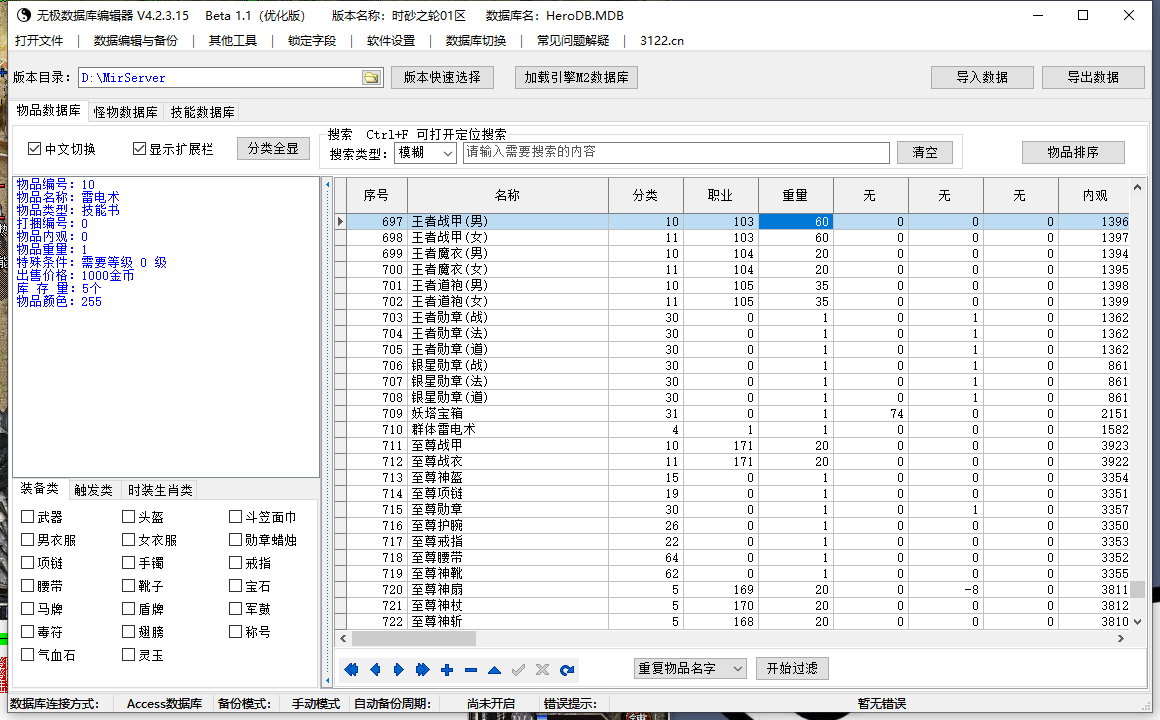Click the search content input field
Viewport: 1160px width, 720px height.
676,152
